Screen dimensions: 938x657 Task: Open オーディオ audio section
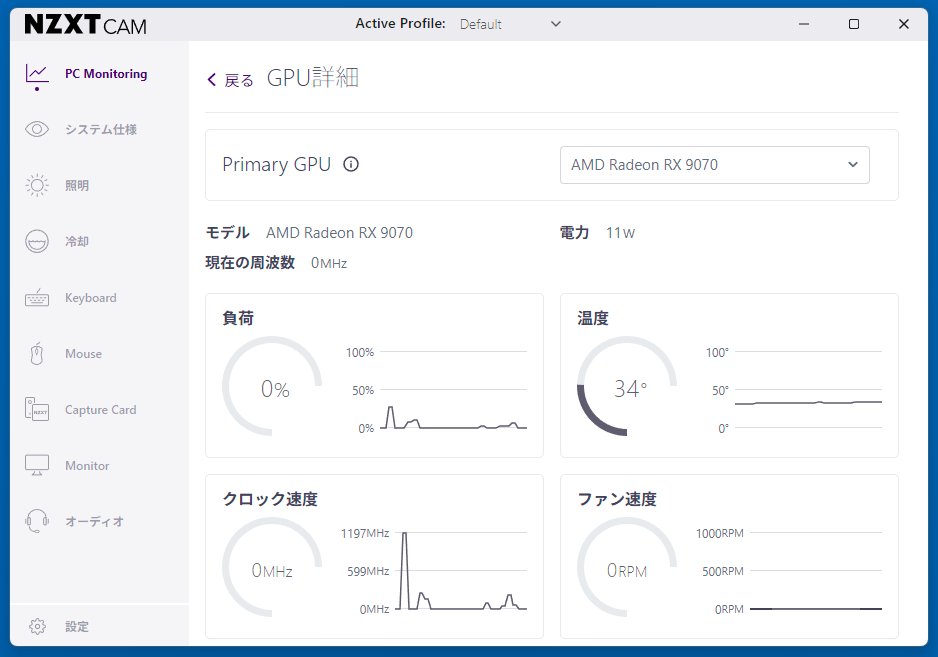95,521
